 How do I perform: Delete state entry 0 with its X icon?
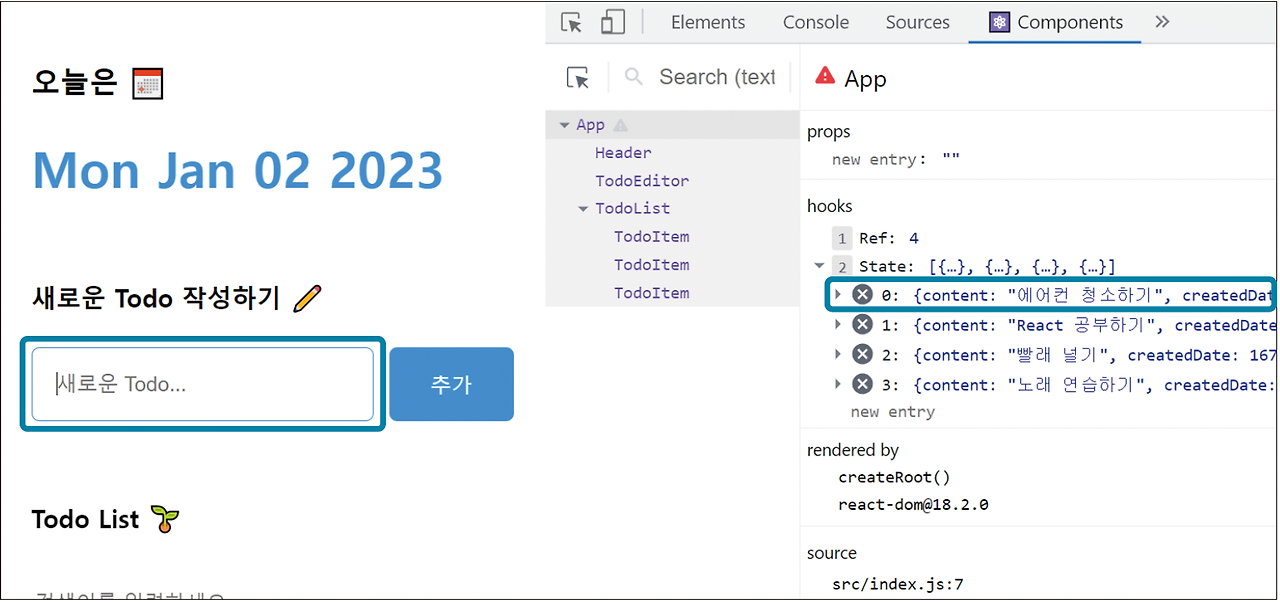pos(862,295)
